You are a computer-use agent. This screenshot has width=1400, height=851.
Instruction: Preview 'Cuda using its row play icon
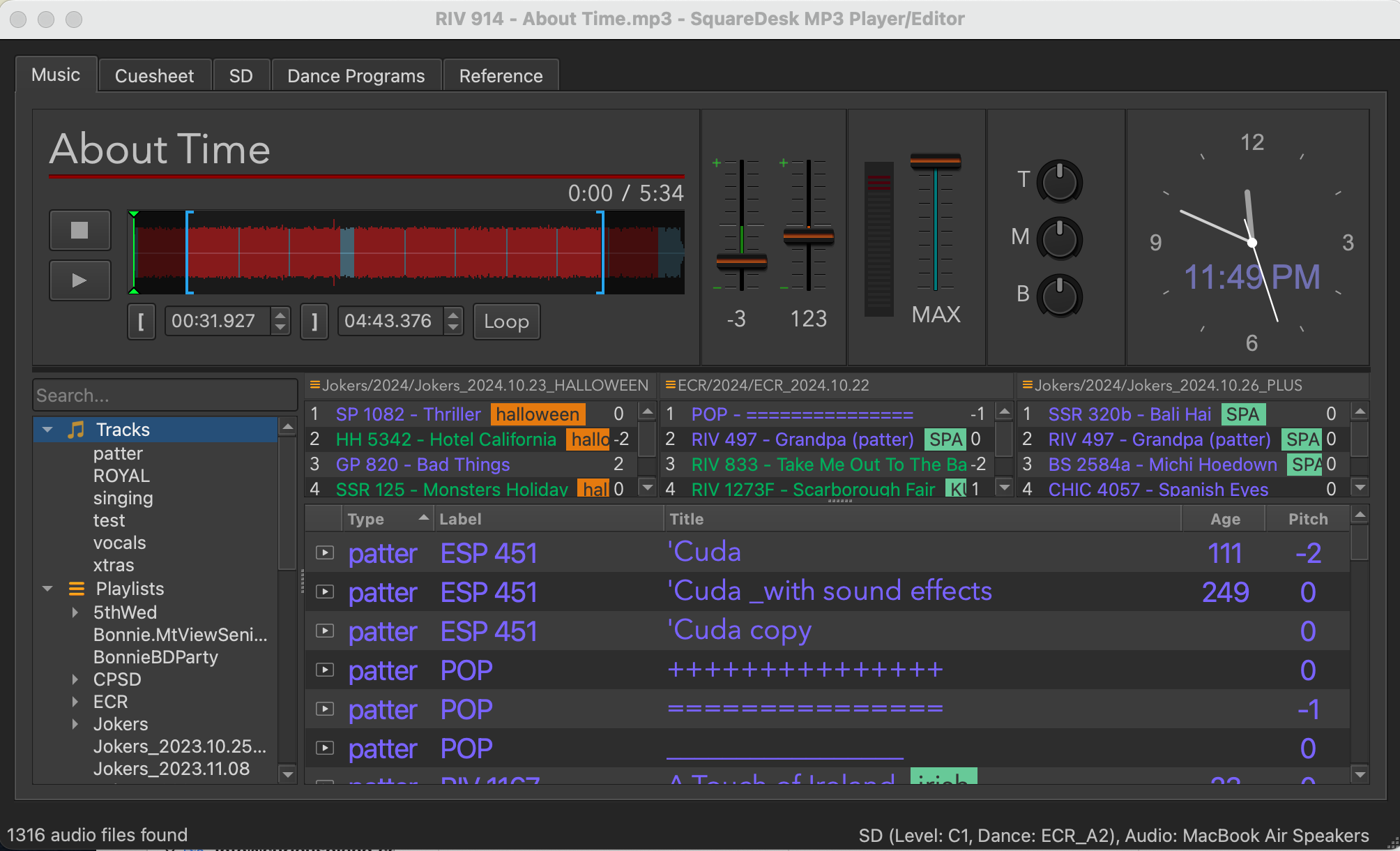[x=325, y=552]
